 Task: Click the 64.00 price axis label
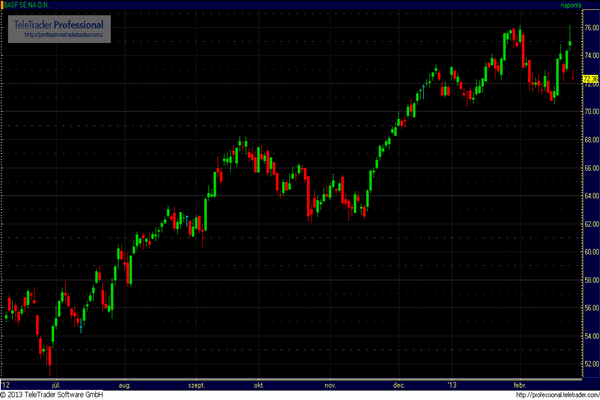(590, 195)
